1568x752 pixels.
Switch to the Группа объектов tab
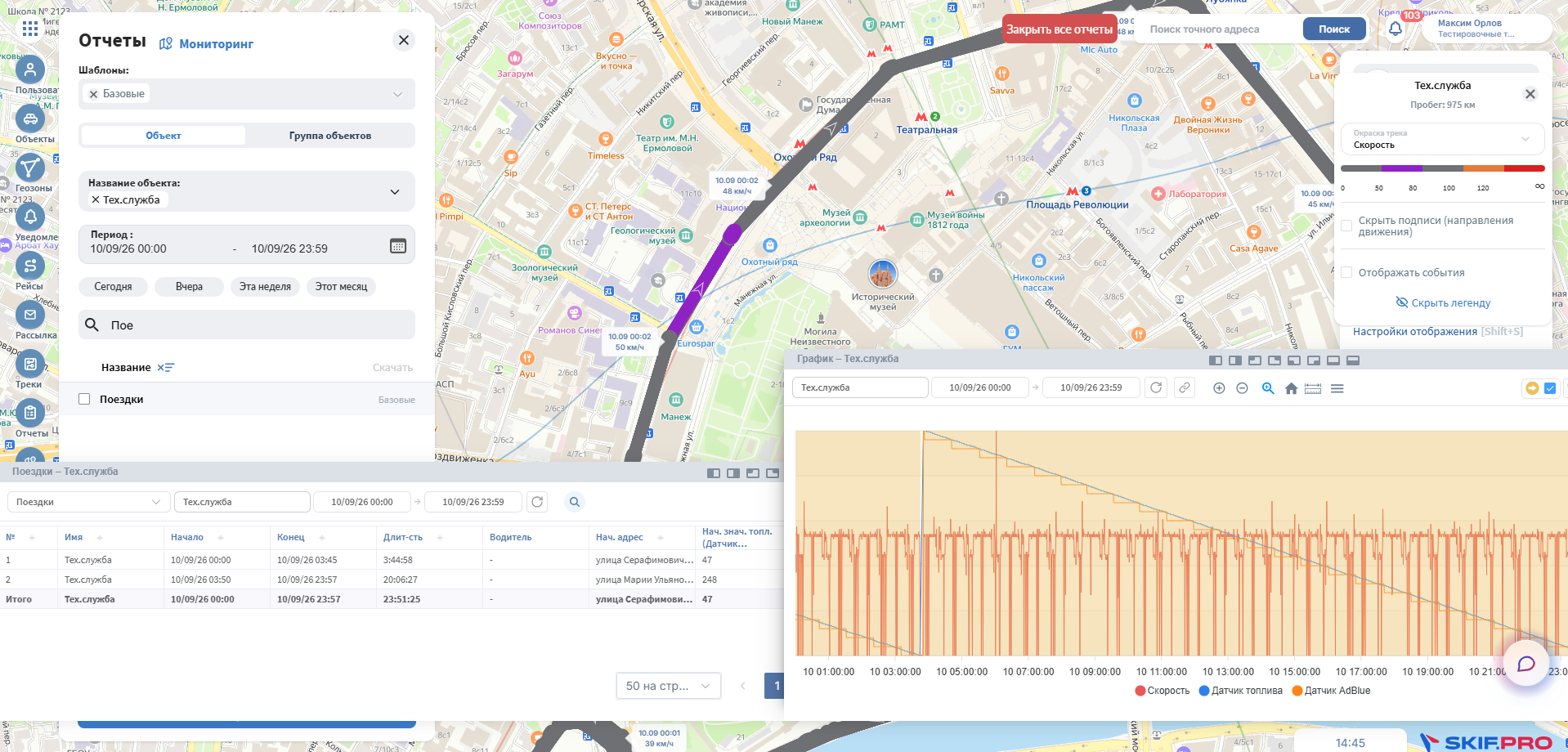coord(330,136)
